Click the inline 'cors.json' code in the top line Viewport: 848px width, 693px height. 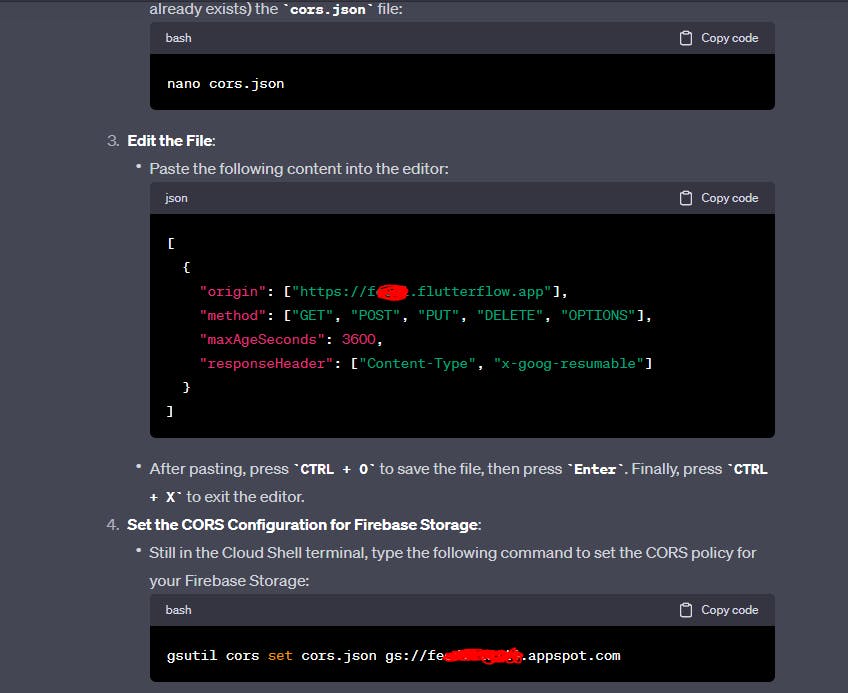coord(328,10)
